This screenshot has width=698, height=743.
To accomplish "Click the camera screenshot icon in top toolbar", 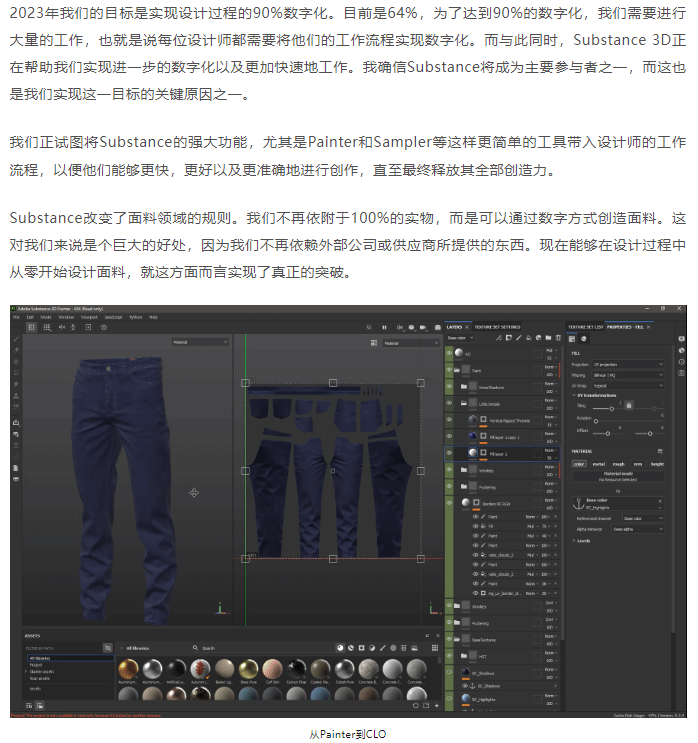I will [438, 327].
